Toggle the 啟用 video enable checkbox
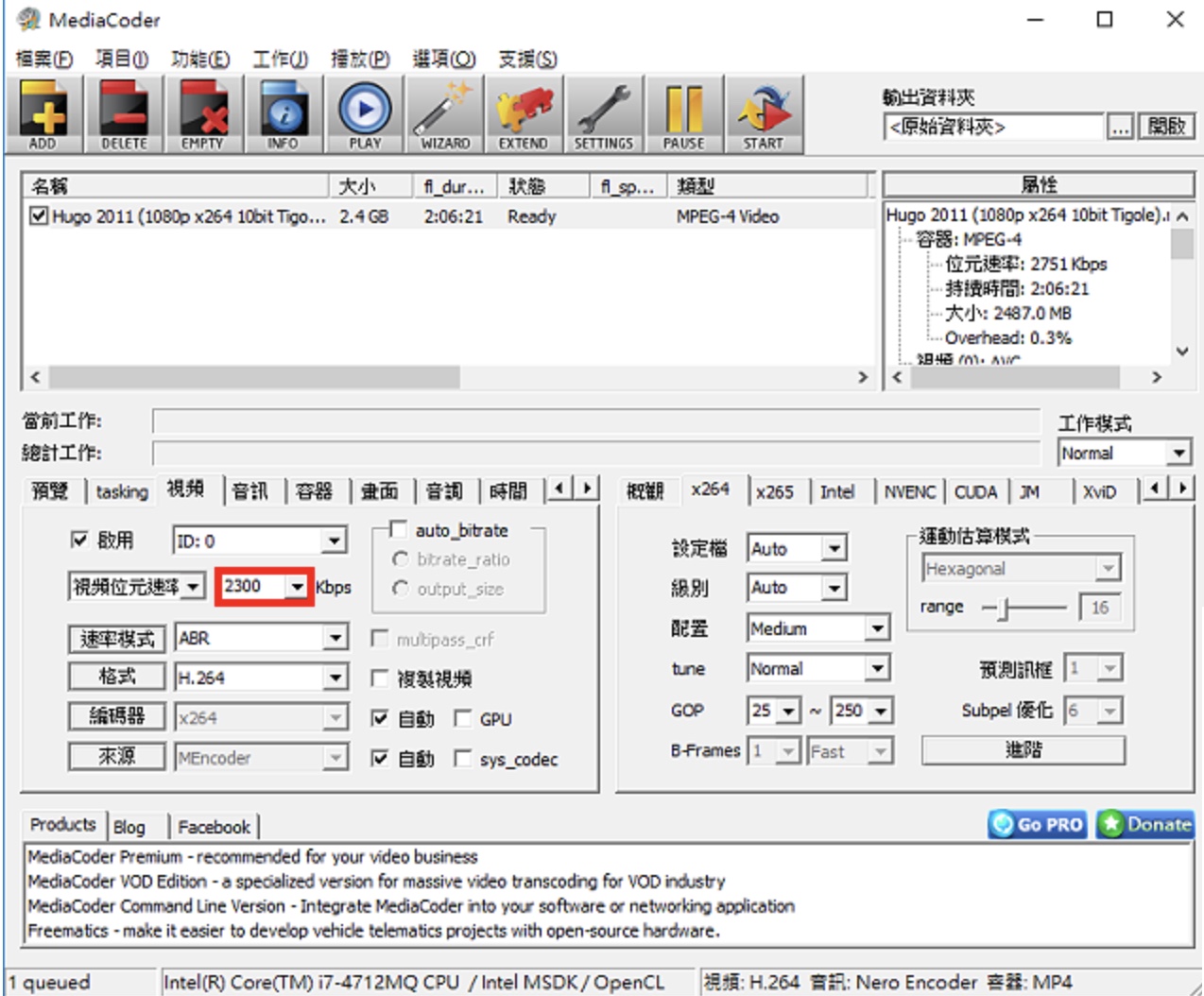The height and width of the screenshot is (996, 1204). [79, 540]
